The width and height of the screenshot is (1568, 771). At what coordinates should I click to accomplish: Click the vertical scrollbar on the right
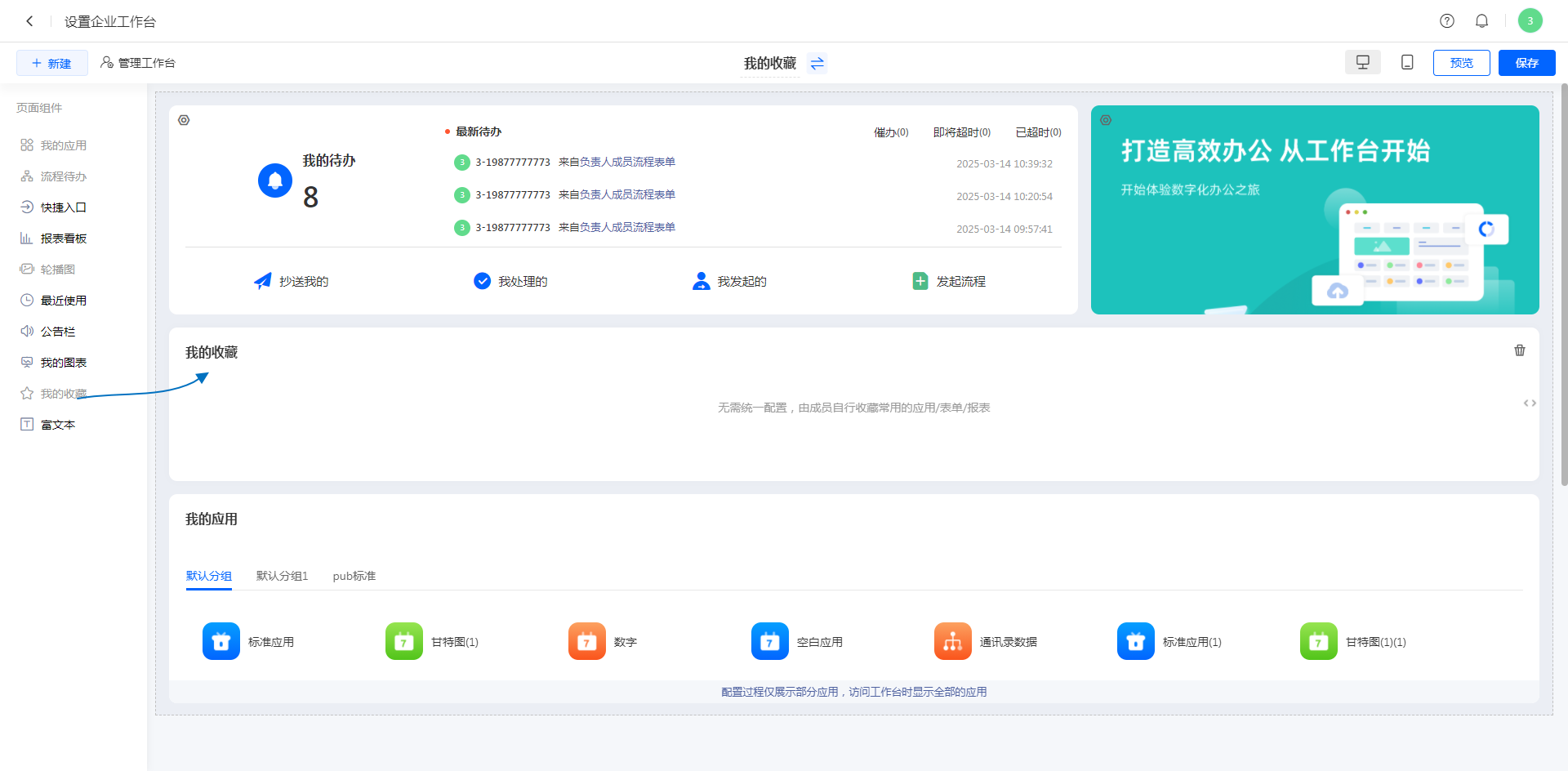pos(1563,286)
